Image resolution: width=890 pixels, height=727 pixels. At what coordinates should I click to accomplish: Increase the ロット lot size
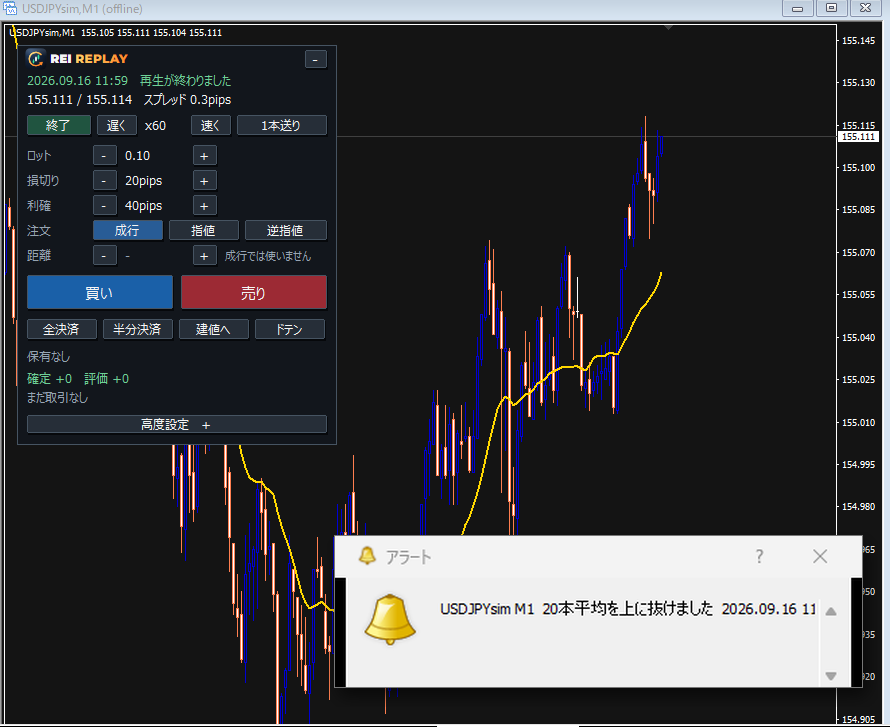click(204, 156)
